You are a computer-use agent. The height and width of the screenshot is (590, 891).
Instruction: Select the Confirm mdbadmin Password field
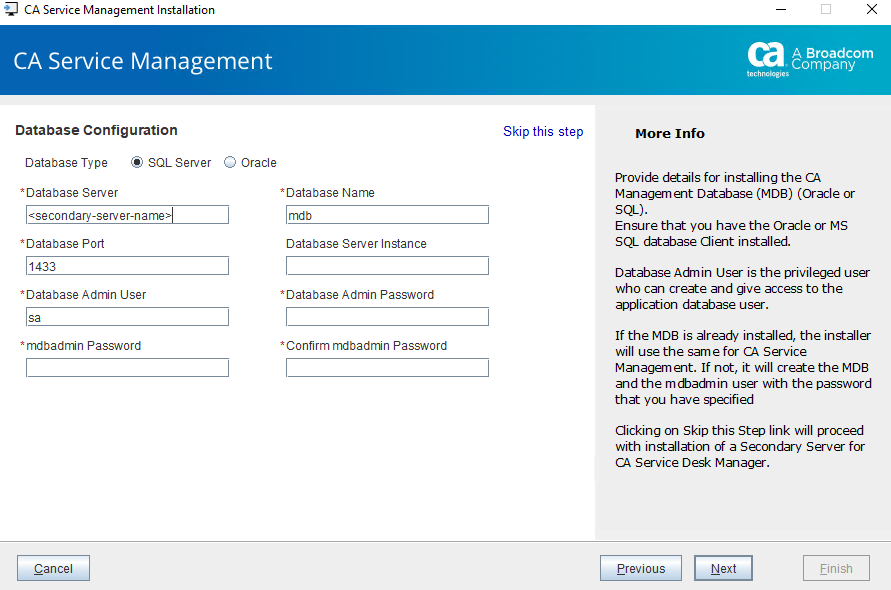click(x=387, y=368)
